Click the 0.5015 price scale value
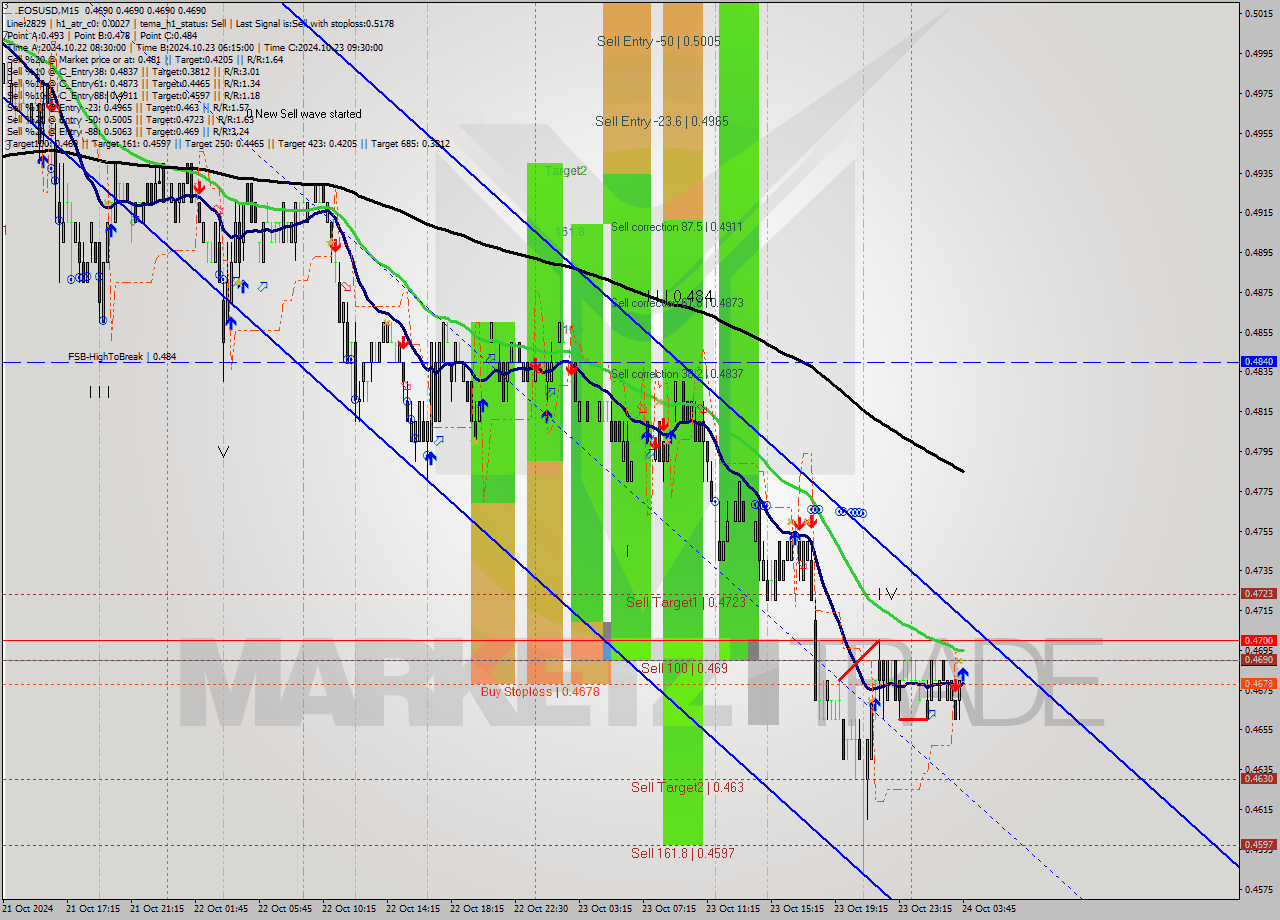1280x920 pixels. point(1258,14)
